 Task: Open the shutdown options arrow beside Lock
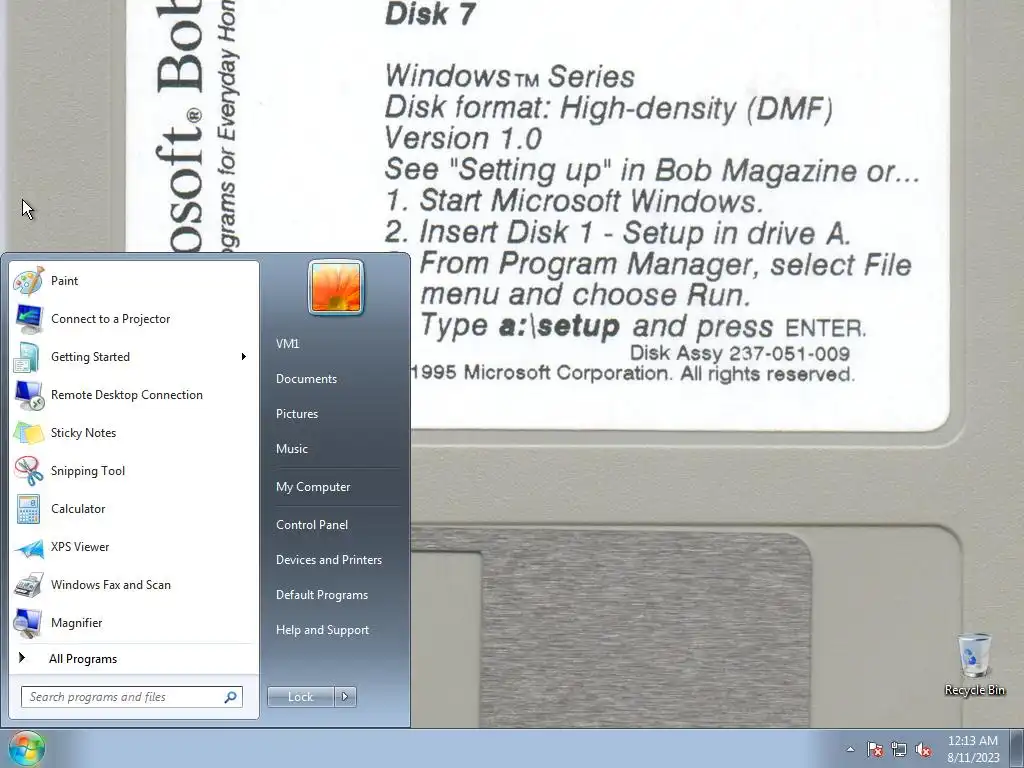[x=345, y=697]
